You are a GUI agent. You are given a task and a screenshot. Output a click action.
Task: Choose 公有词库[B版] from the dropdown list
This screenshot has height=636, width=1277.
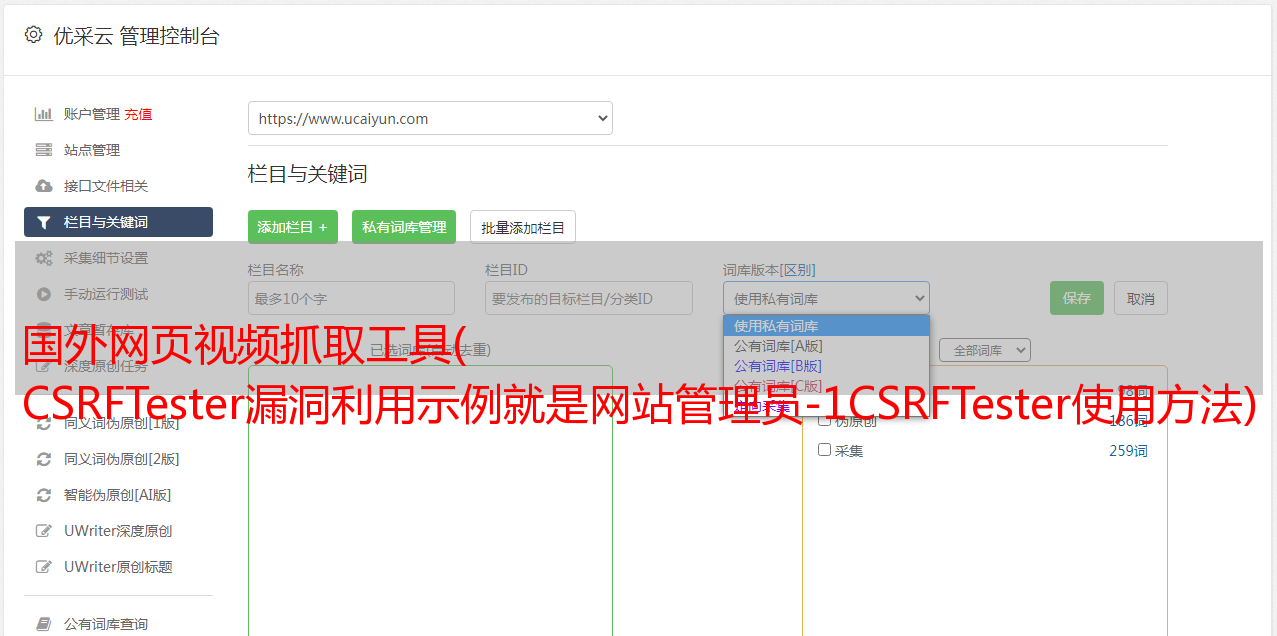pyautogui.click(x=826, y=366)
